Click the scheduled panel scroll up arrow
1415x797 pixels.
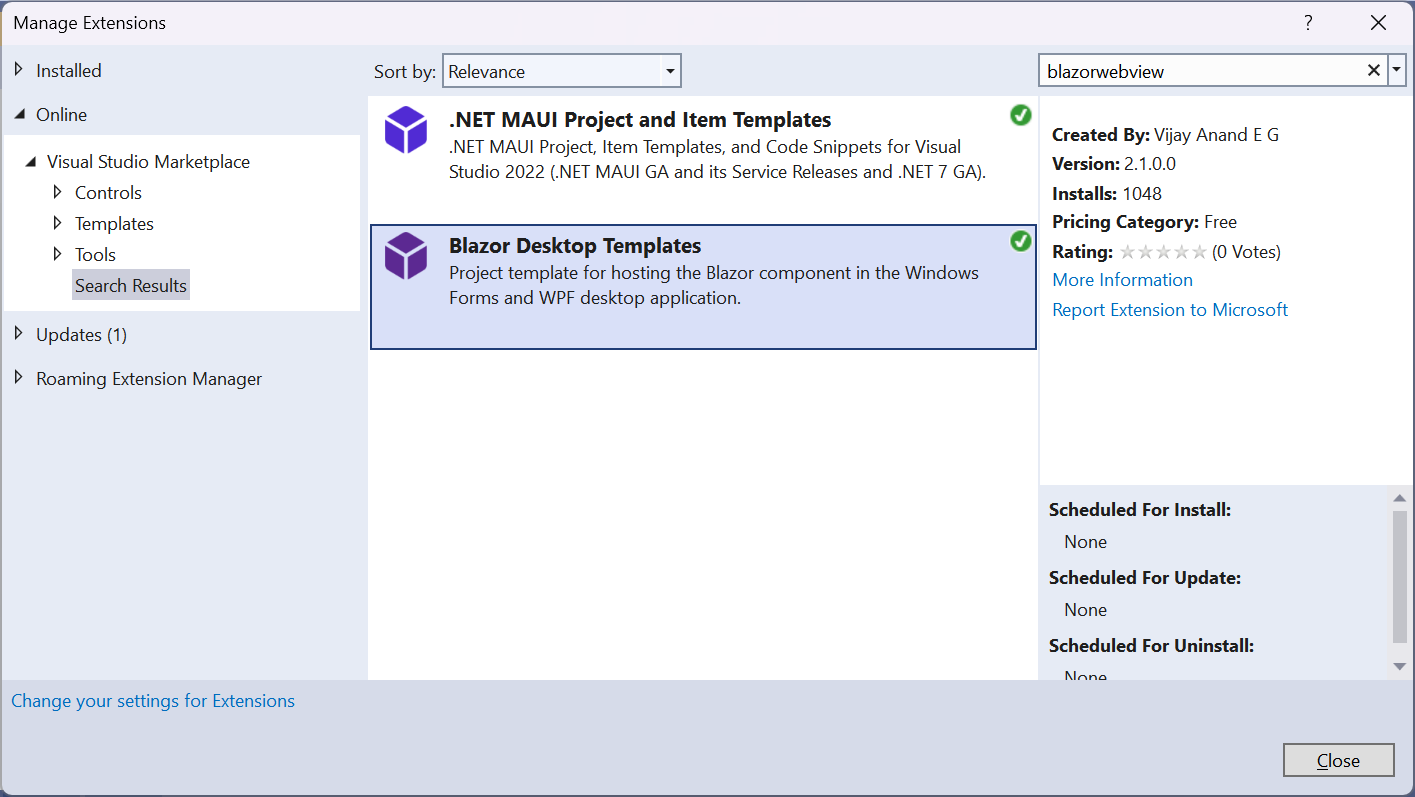(1400, 497)
